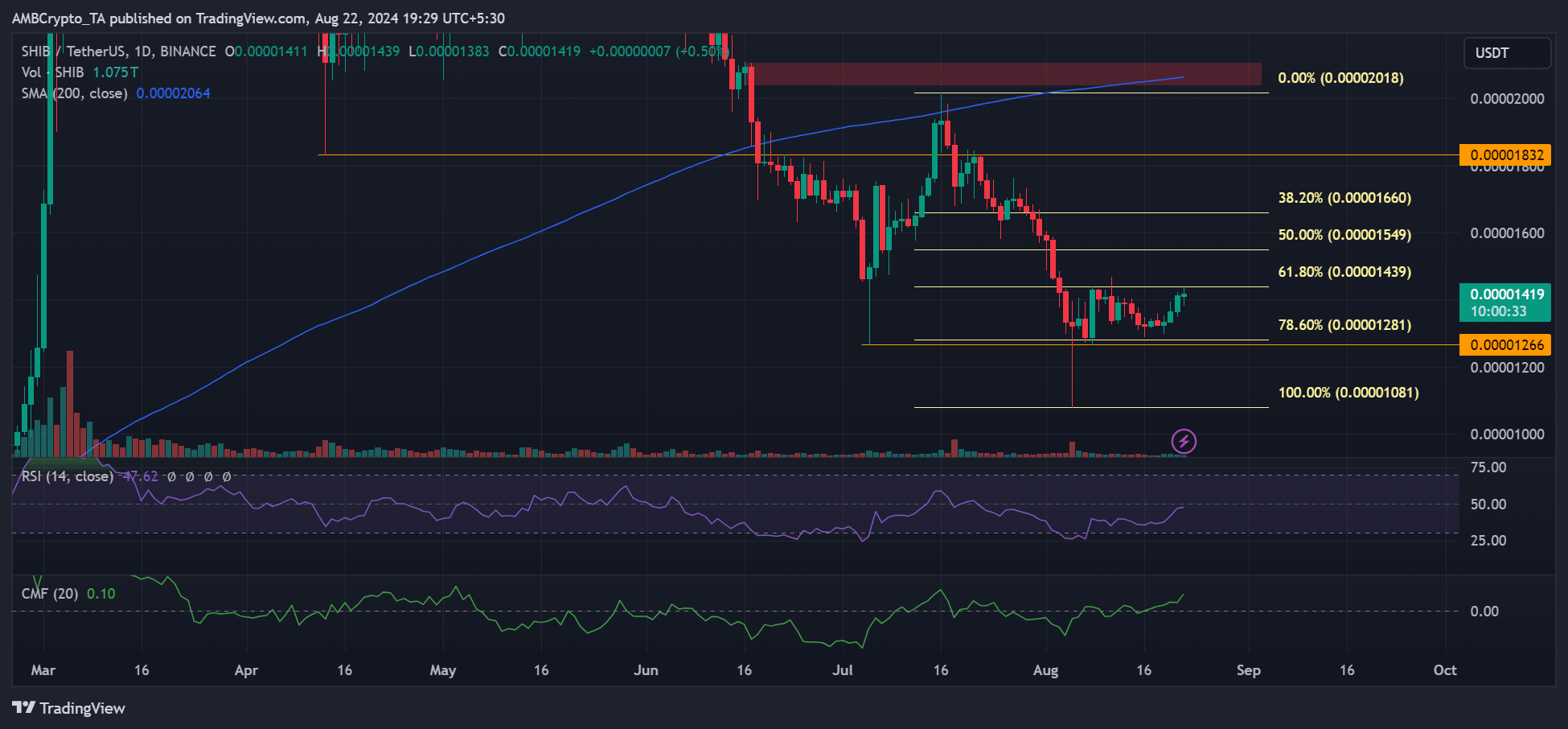Click the purple lightning bolt event icon

1184,441
